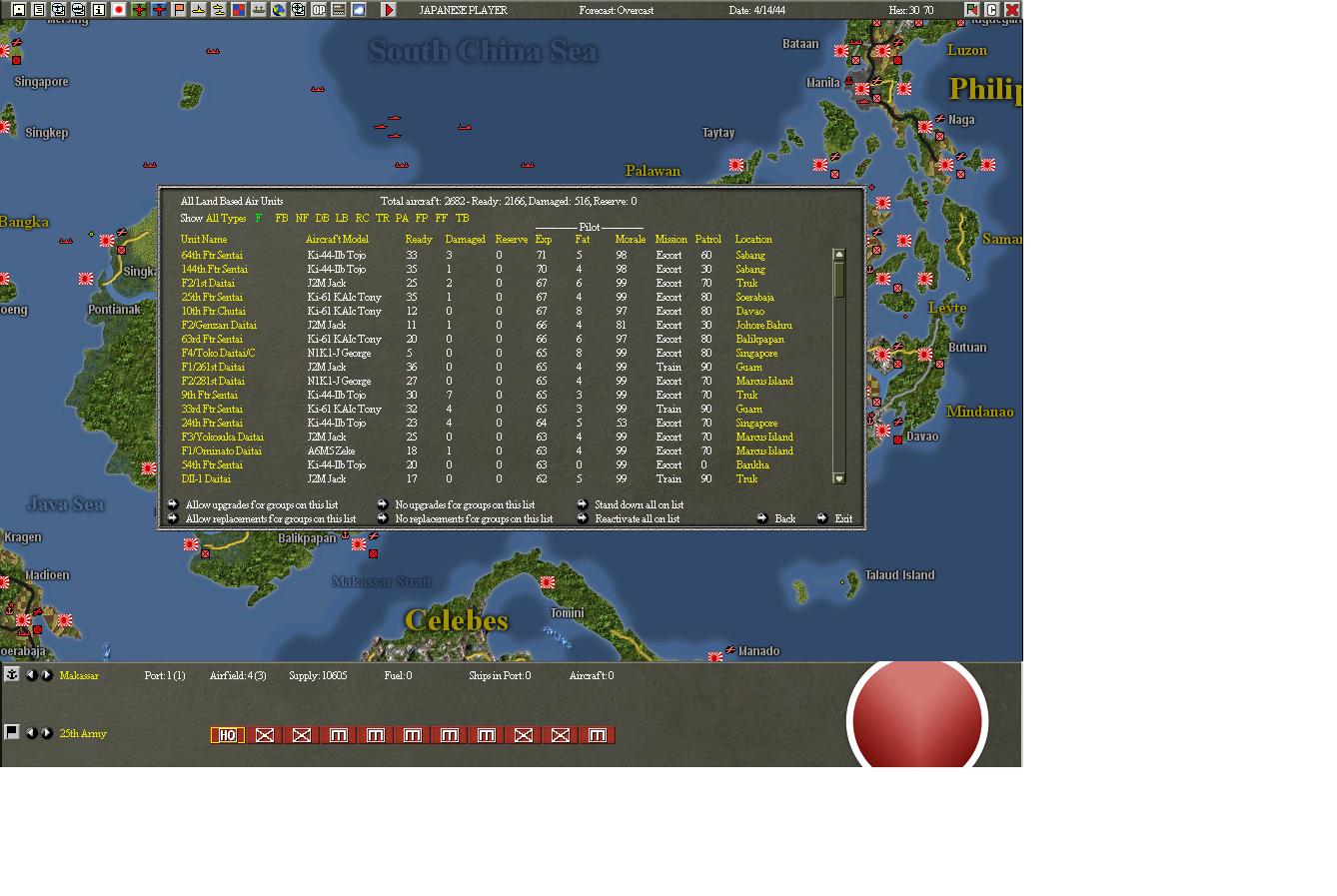Exit the air units list
Viewport: 1337px width, 896px height.
pos(843,519)
